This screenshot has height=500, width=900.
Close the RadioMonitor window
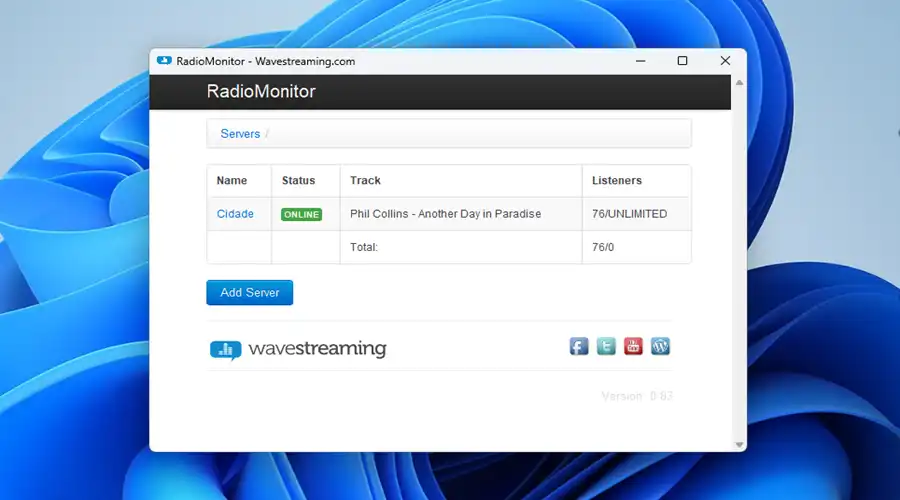726,61
